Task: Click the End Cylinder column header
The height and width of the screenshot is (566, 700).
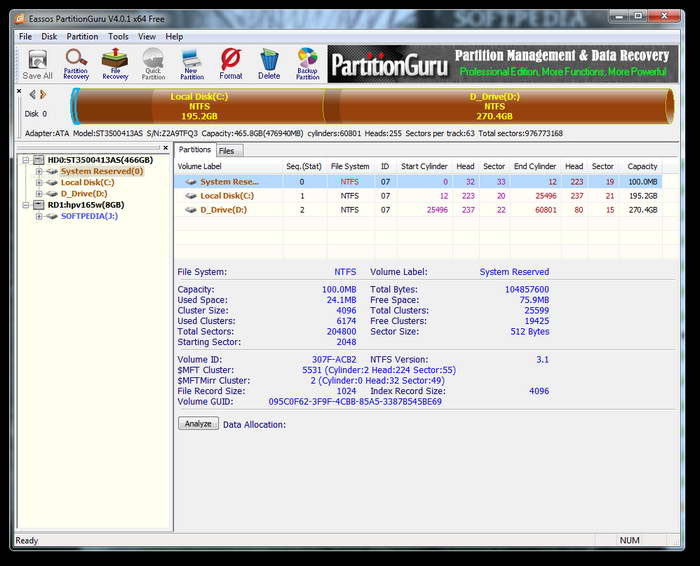Action: (535, 166)
